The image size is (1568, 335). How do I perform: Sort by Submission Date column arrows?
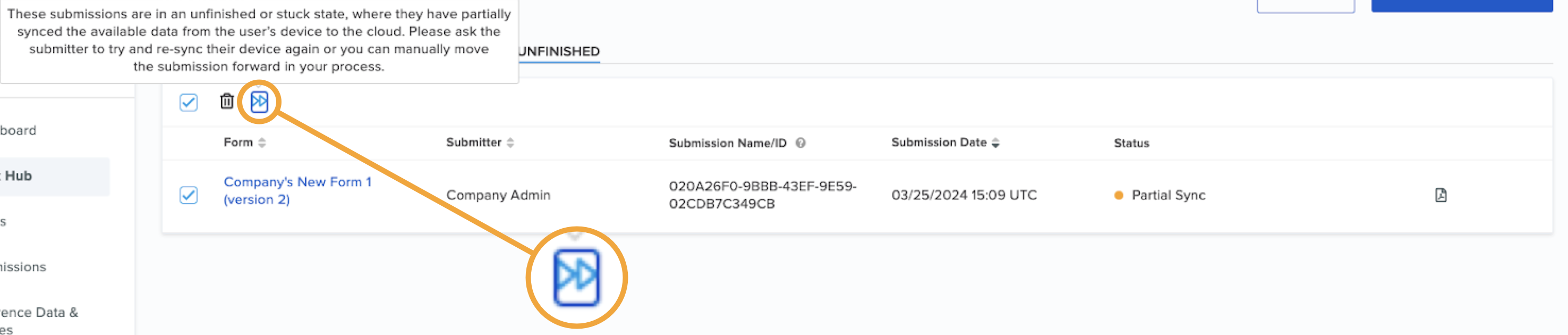tap(996, 143)
